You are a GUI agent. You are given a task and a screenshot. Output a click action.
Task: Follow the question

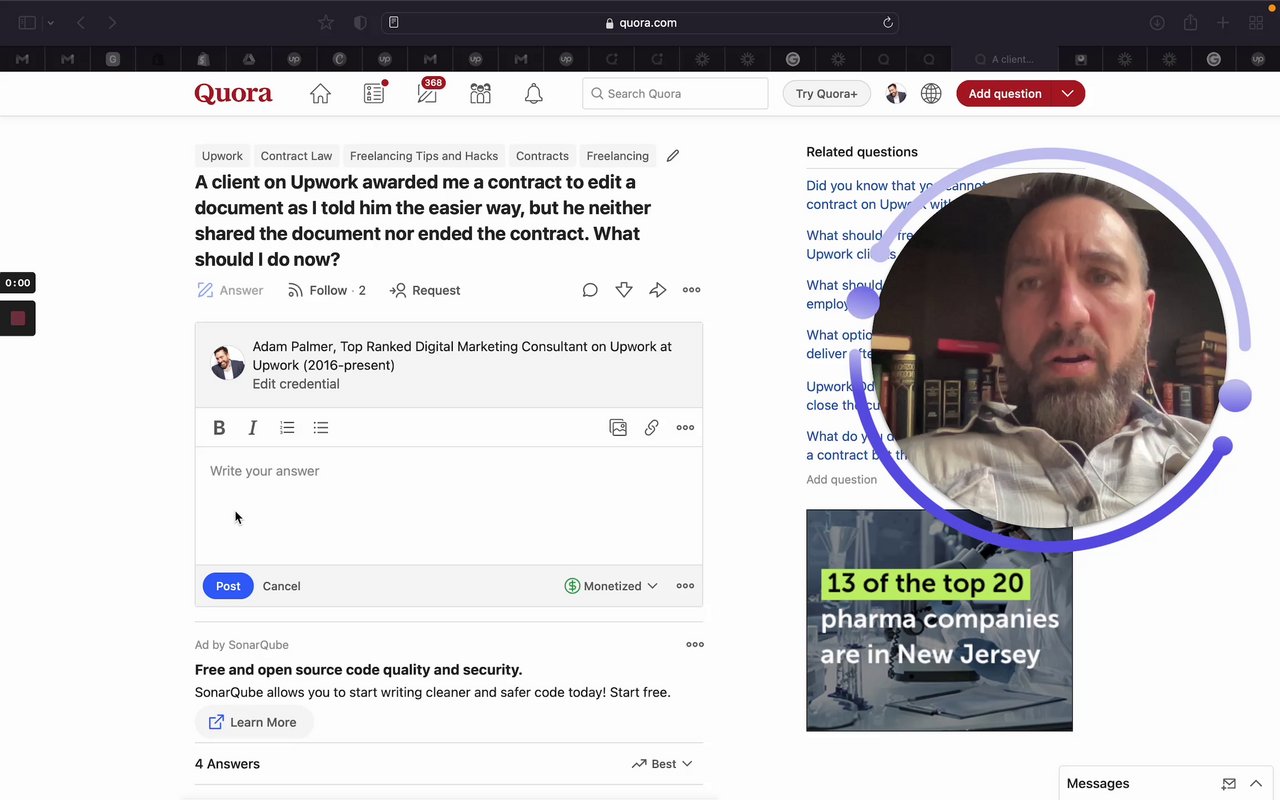coord(326,290)
